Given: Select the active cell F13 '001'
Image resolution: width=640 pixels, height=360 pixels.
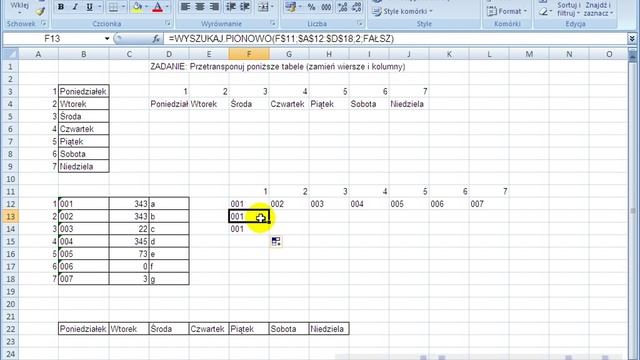Looking at the screenshot, I should click(x=249, y=216).
